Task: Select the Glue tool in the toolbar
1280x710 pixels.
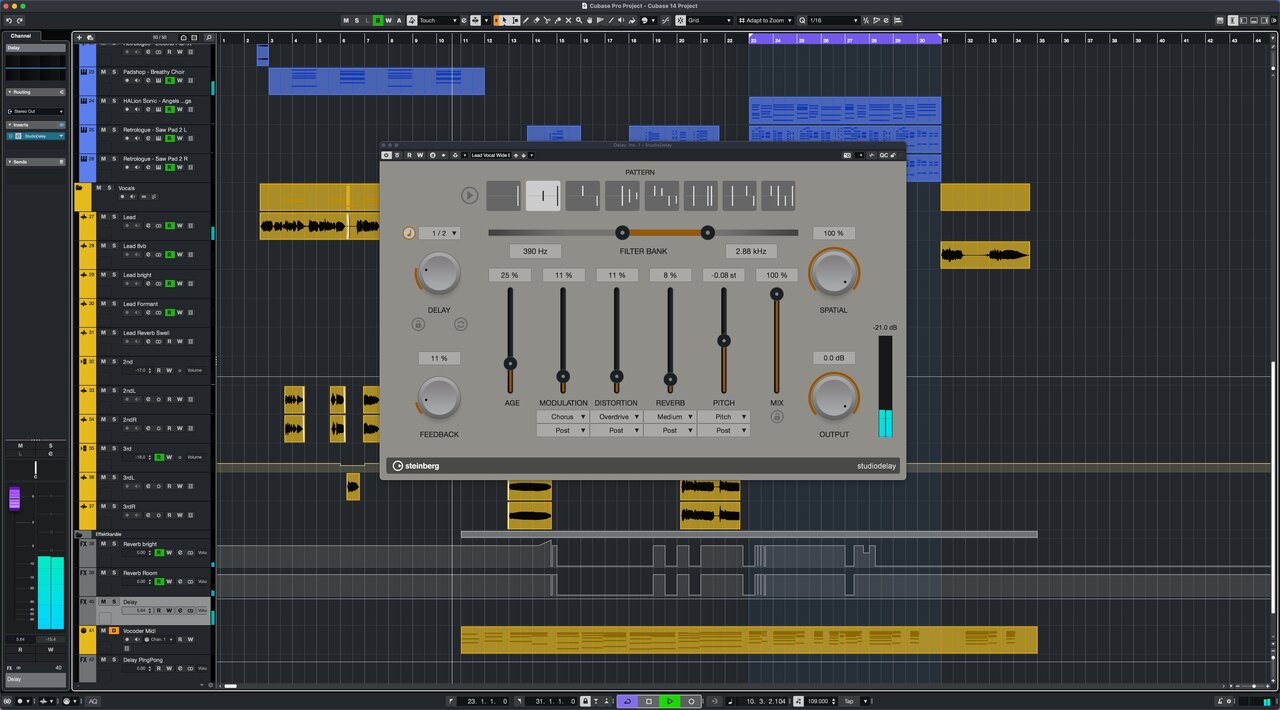Action: (x=559, y=20)
